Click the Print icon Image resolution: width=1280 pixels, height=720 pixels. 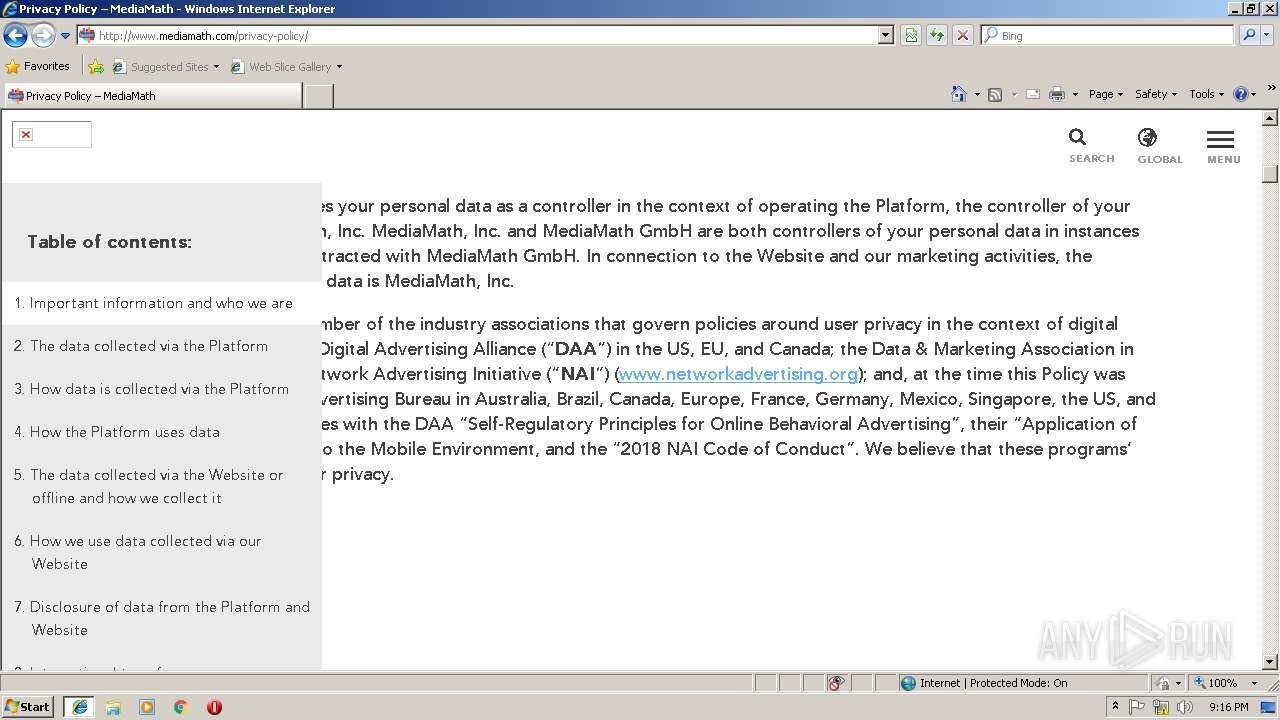point(1057,94)
